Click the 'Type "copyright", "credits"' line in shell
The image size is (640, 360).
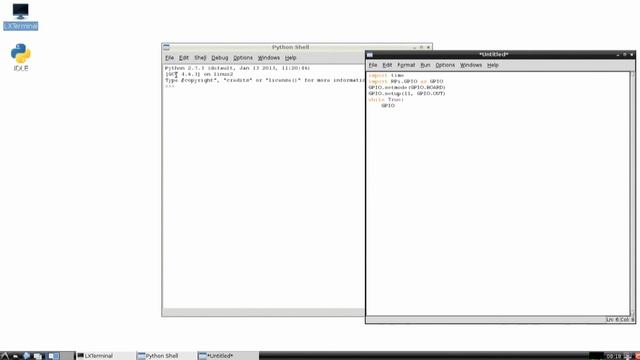pyautogui.click(x=264, y=80)
